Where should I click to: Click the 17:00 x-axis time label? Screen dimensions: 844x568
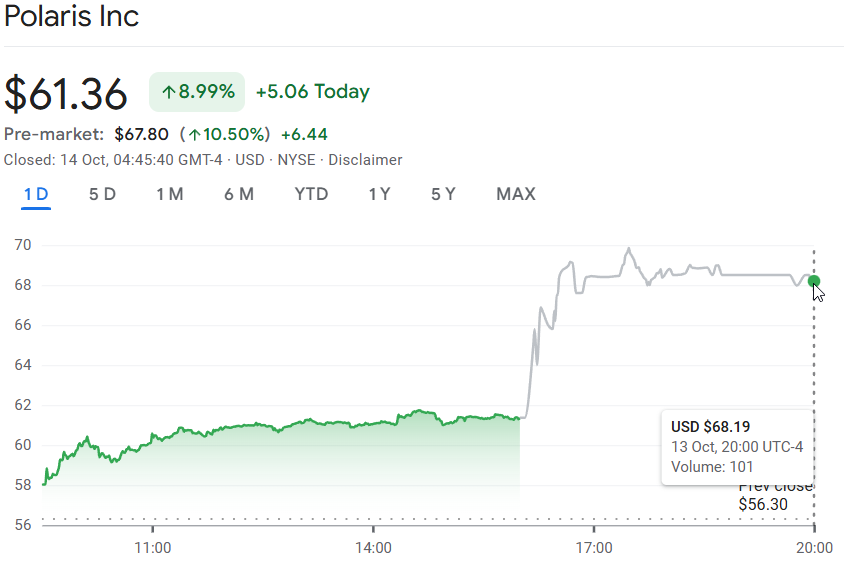click(x=594, y=548)
